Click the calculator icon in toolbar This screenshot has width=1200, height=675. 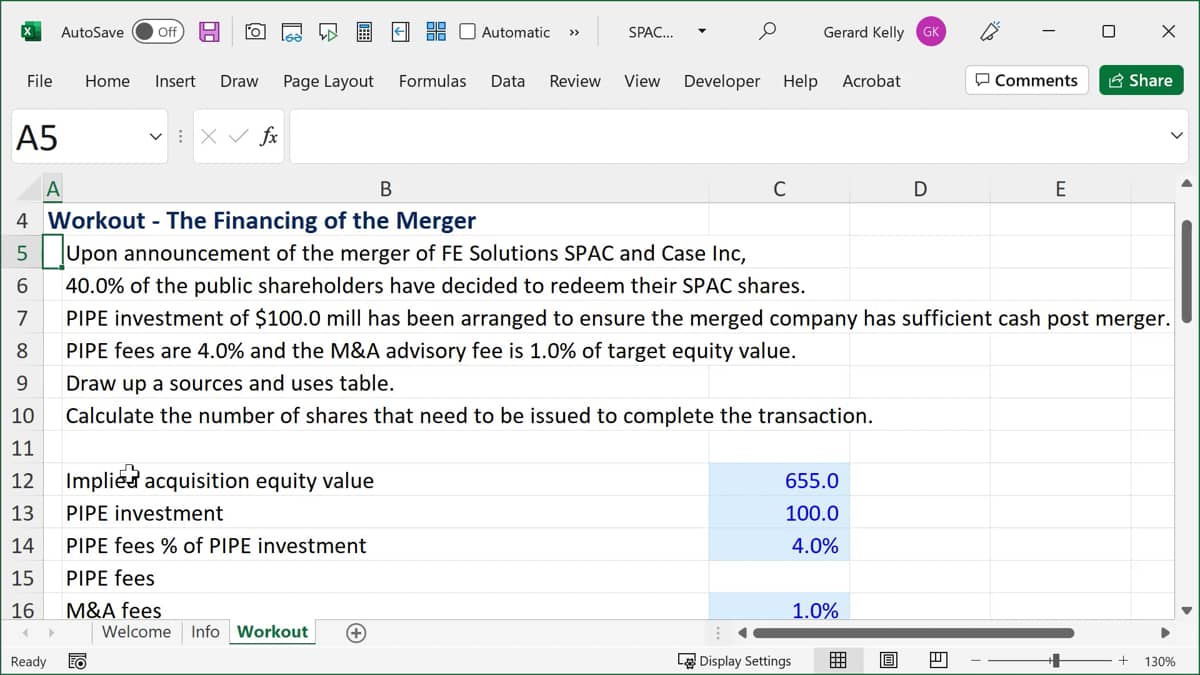365,32
